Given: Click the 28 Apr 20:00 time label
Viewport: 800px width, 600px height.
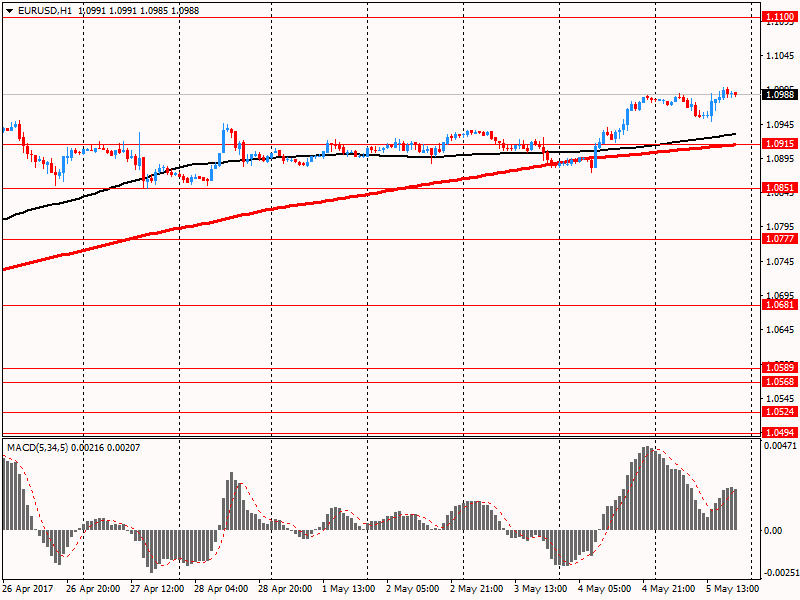Looking at the screenshot, I should click(x=285, y=589).
